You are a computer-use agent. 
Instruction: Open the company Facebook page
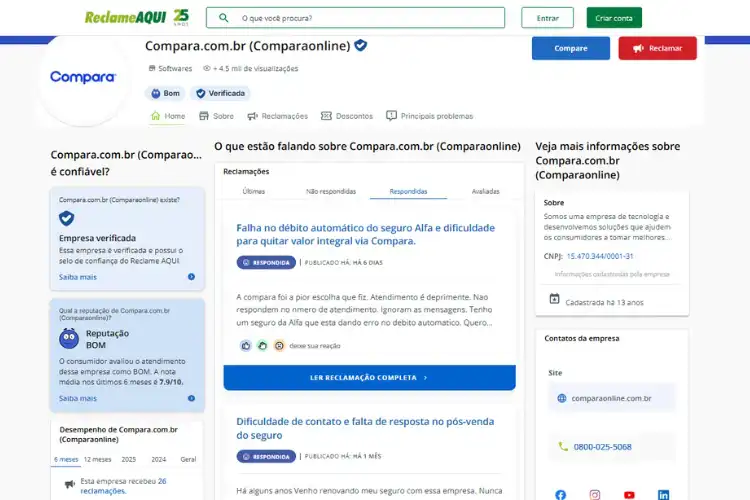tap(561, 495)
